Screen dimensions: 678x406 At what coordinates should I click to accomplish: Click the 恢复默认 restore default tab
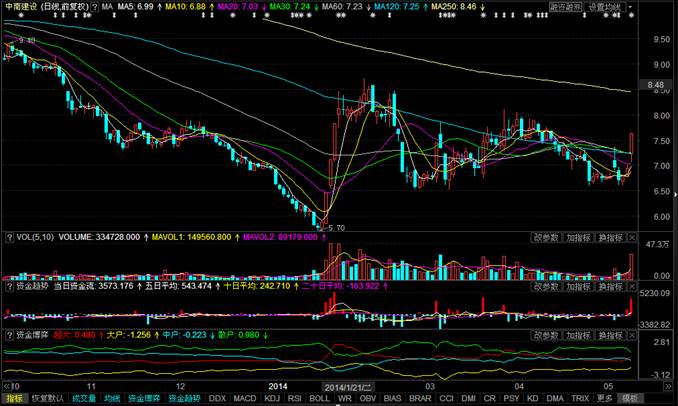tap(47, 398)
